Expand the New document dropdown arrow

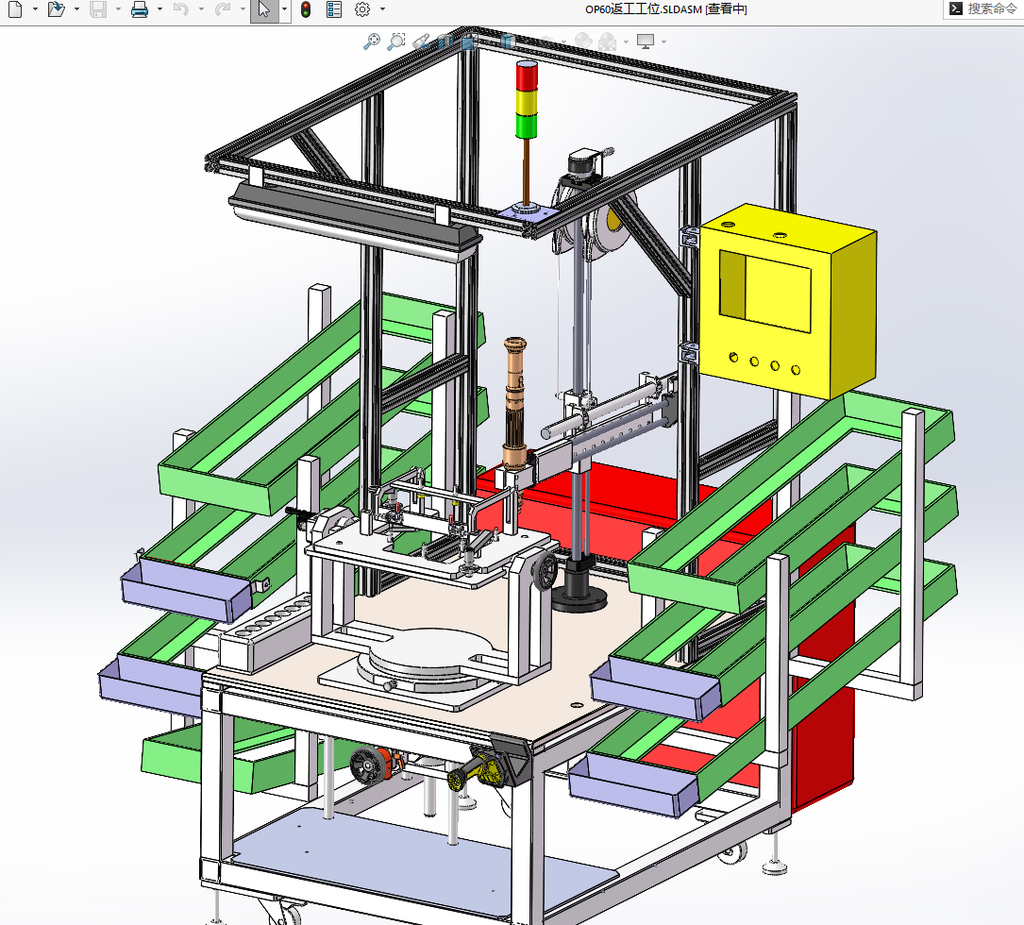click(35, 9)
